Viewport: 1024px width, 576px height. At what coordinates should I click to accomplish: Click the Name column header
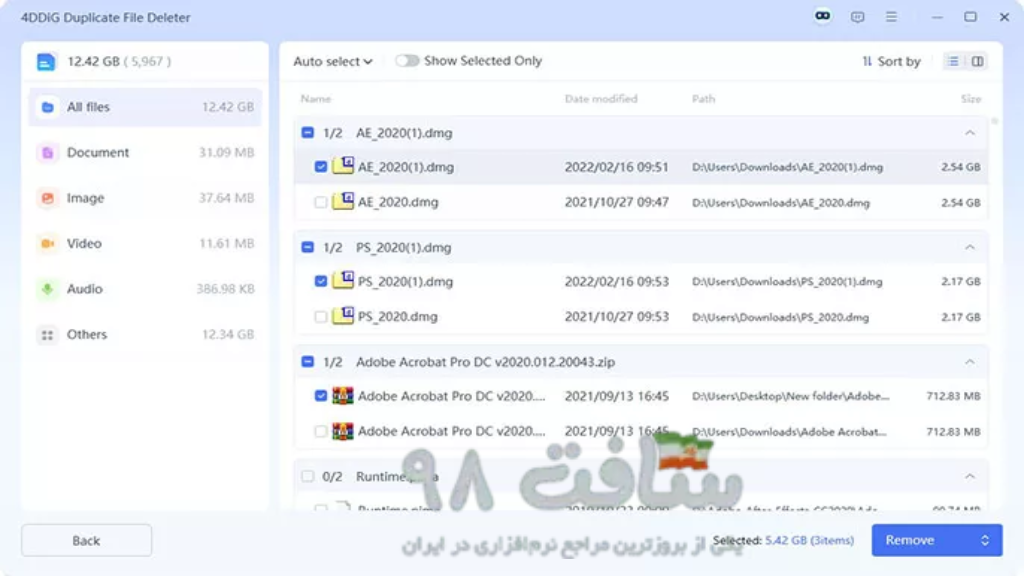315,99
